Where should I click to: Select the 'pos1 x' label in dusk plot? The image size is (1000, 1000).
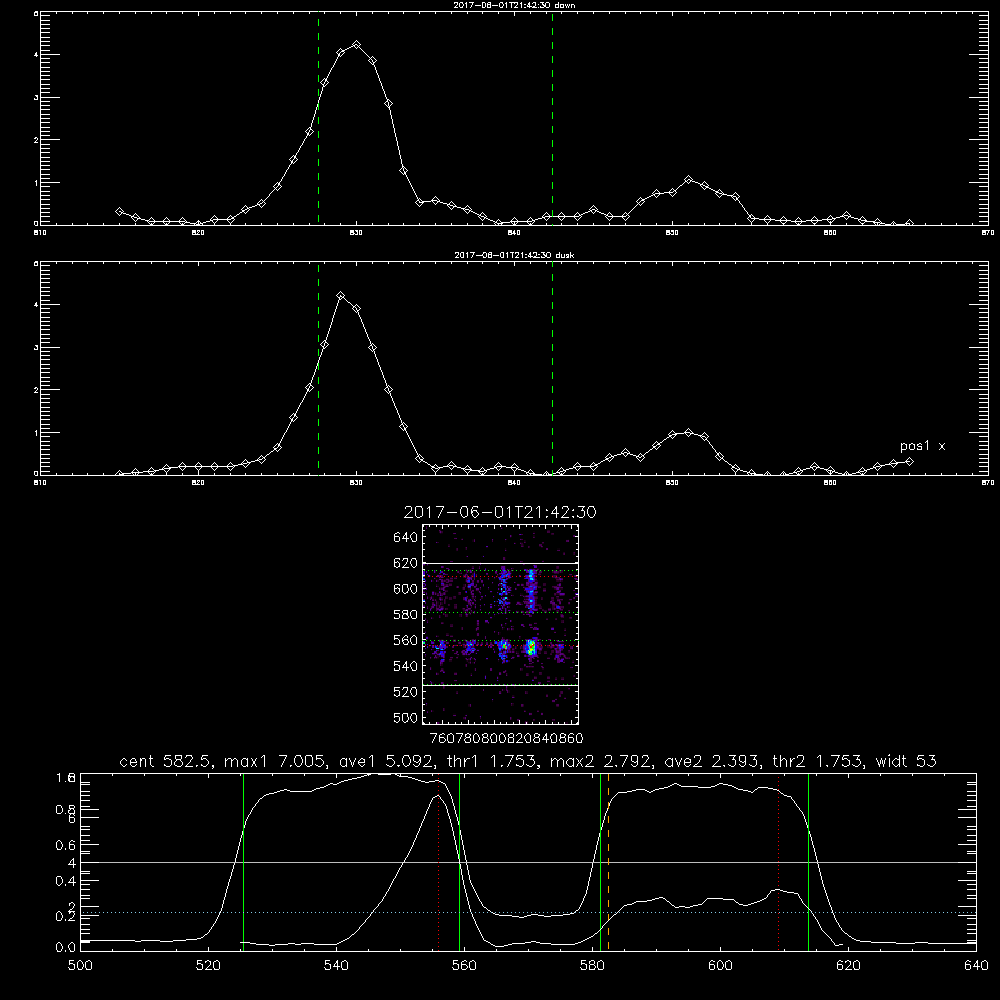pyautogui.click(x=922, y=446)
